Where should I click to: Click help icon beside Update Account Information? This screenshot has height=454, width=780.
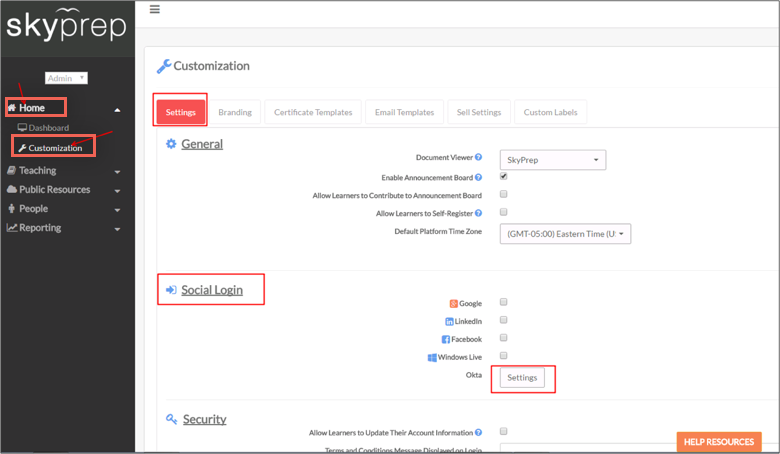click(x=478, y=432)
